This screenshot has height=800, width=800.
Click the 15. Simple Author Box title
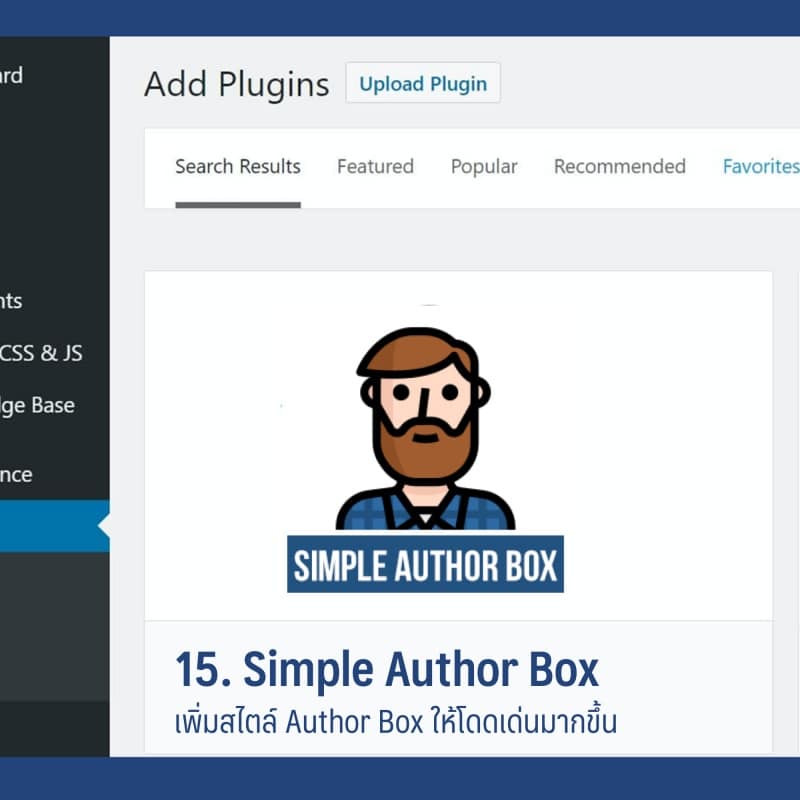pos(386,670)
